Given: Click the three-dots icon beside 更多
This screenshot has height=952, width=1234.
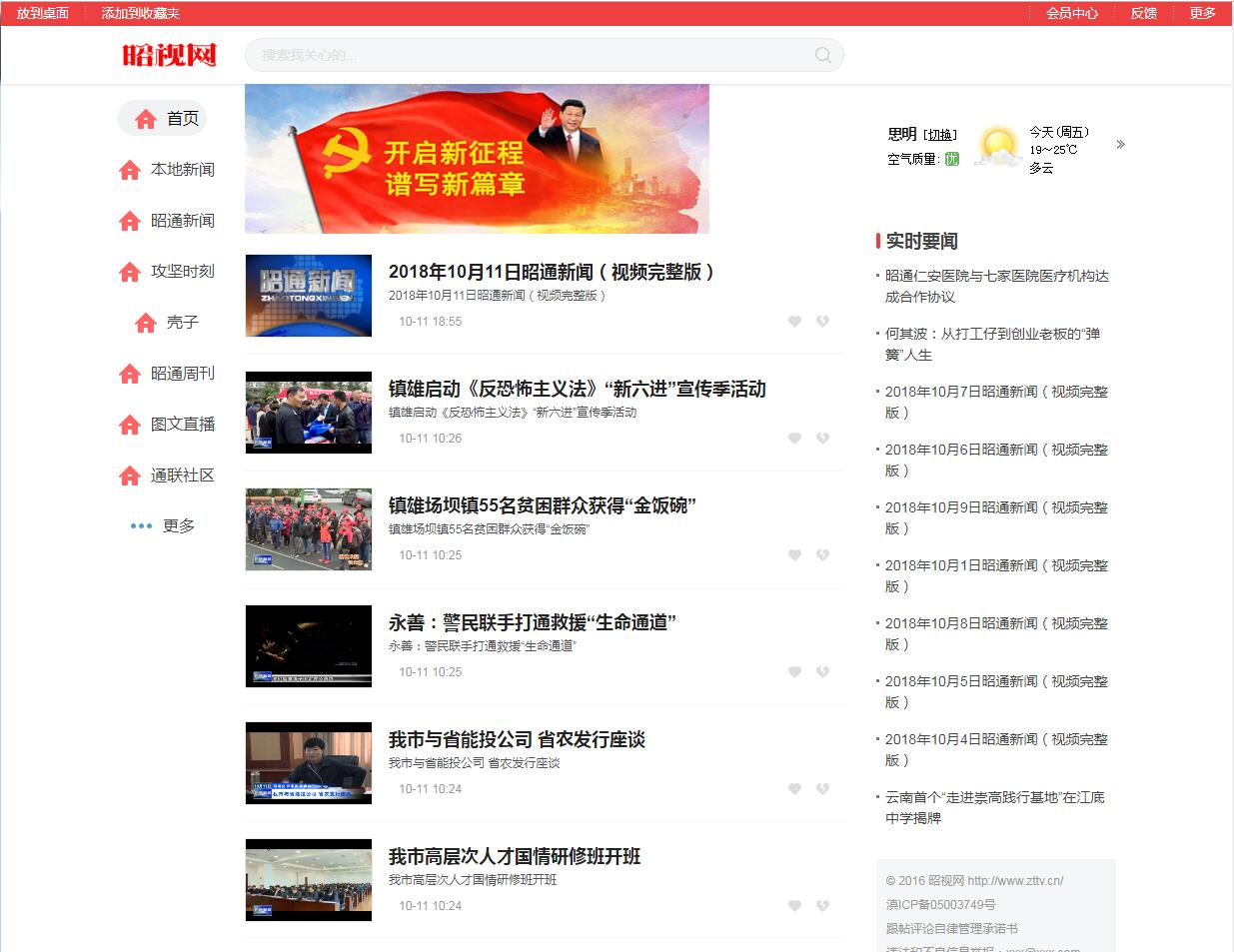Looking at the screenshot, I should (x=141, y=526).
